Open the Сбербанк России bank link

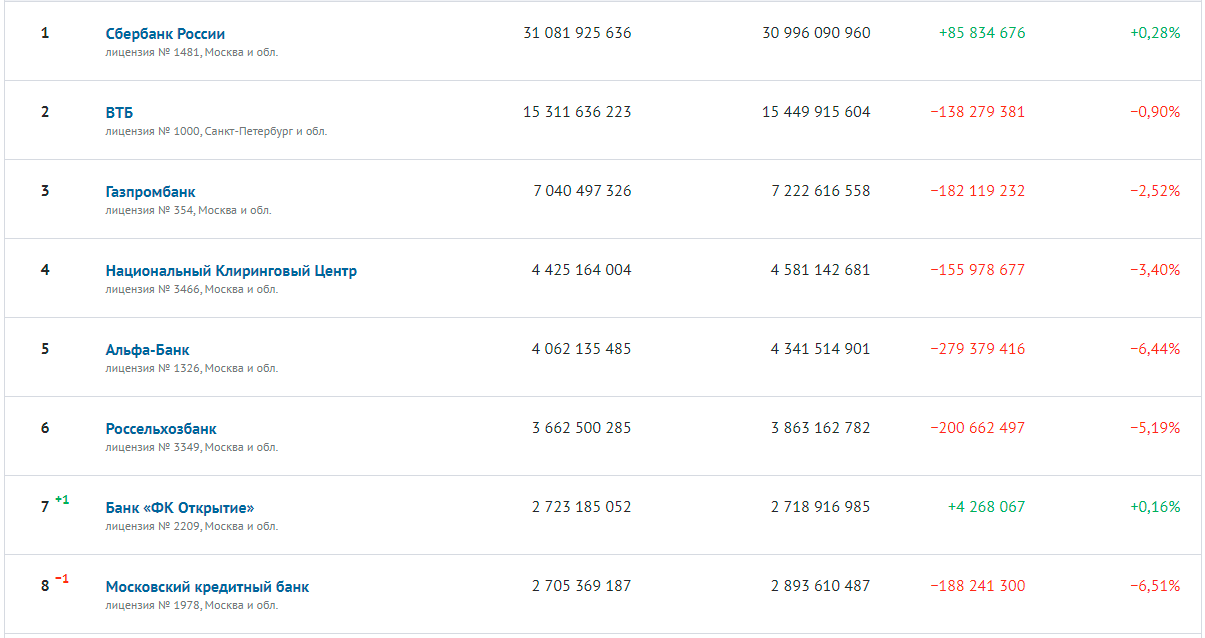pos(165,34)
